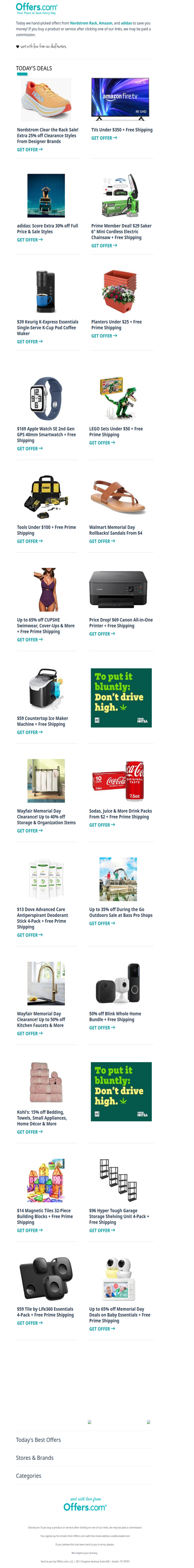The height and width of the screenshot is (1568, 194).
Task: Get offer for adidas Extra 30% off
Action: pyautogui.click(x=30, y=240)
